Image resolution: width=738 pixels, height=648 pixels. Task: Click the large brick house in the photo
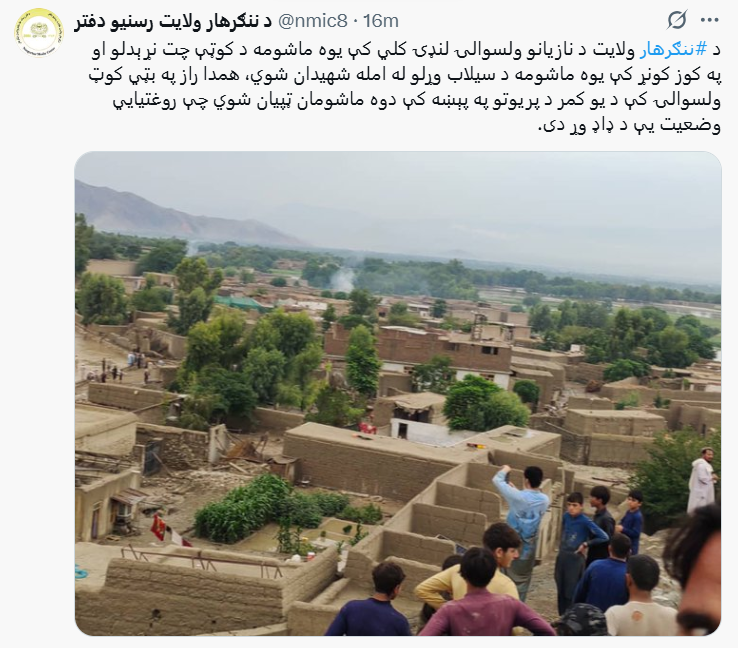point(419,349)
